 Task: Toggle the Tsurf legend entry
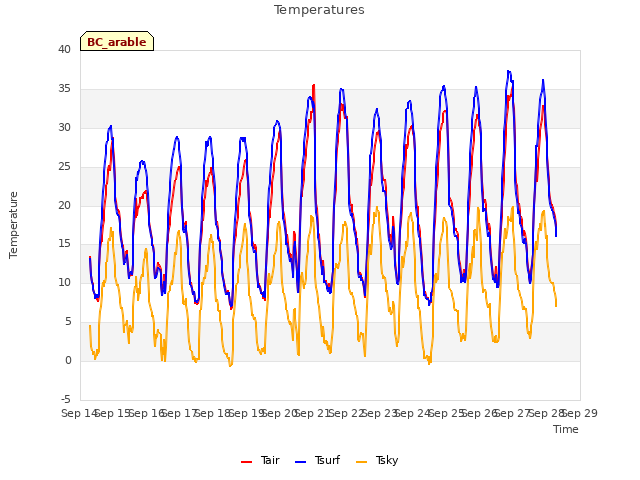click(x=317, y=460)
